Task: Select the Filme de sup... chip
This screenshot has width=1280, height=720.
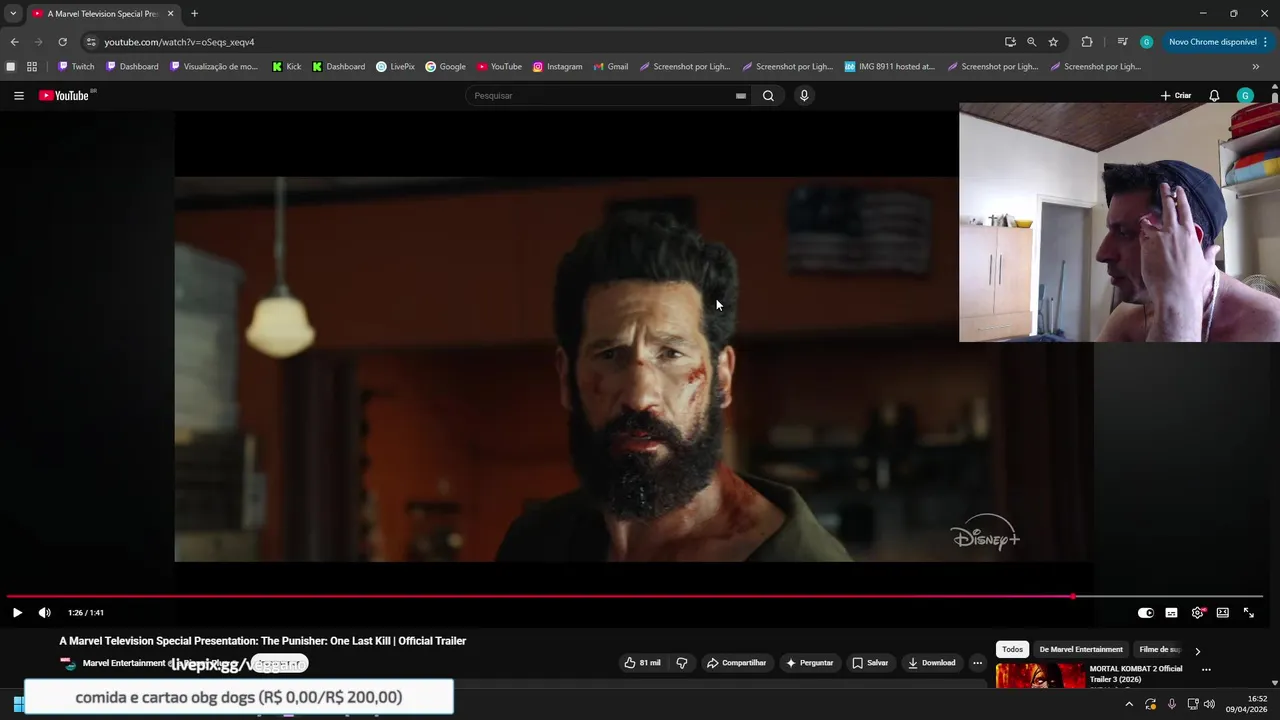Action: [1160, 650]
